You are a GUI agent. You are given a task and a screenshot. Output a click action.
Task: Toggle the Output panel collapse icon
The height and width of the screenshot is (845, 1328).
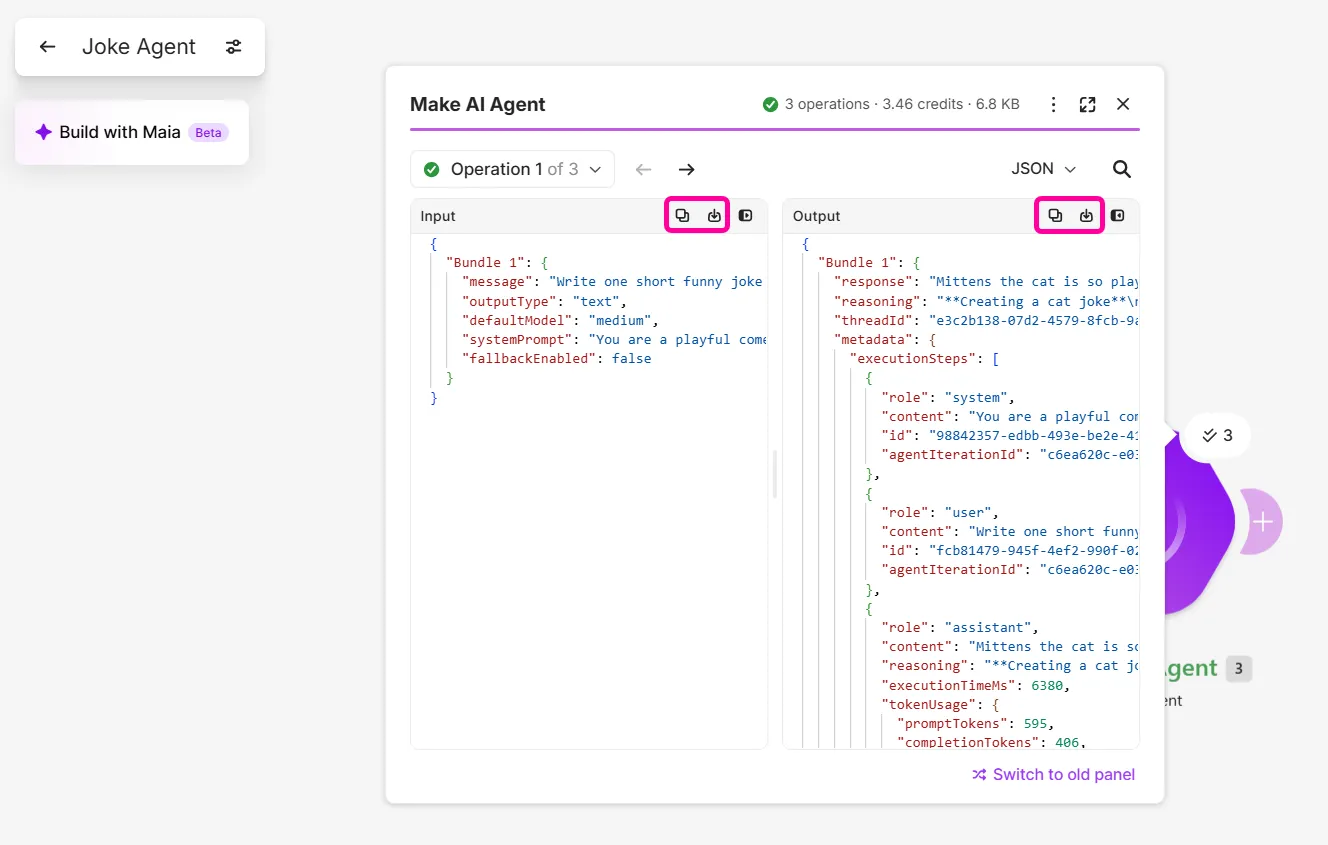tap(1118, 216)
